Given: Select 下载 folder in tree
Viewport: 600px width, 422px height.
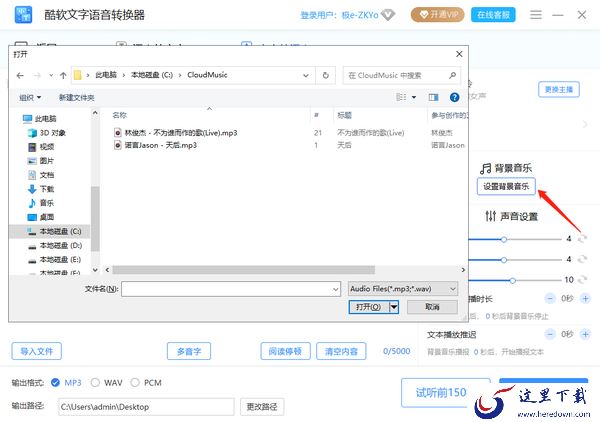Looking at the screenshot, I should [42, 189].
